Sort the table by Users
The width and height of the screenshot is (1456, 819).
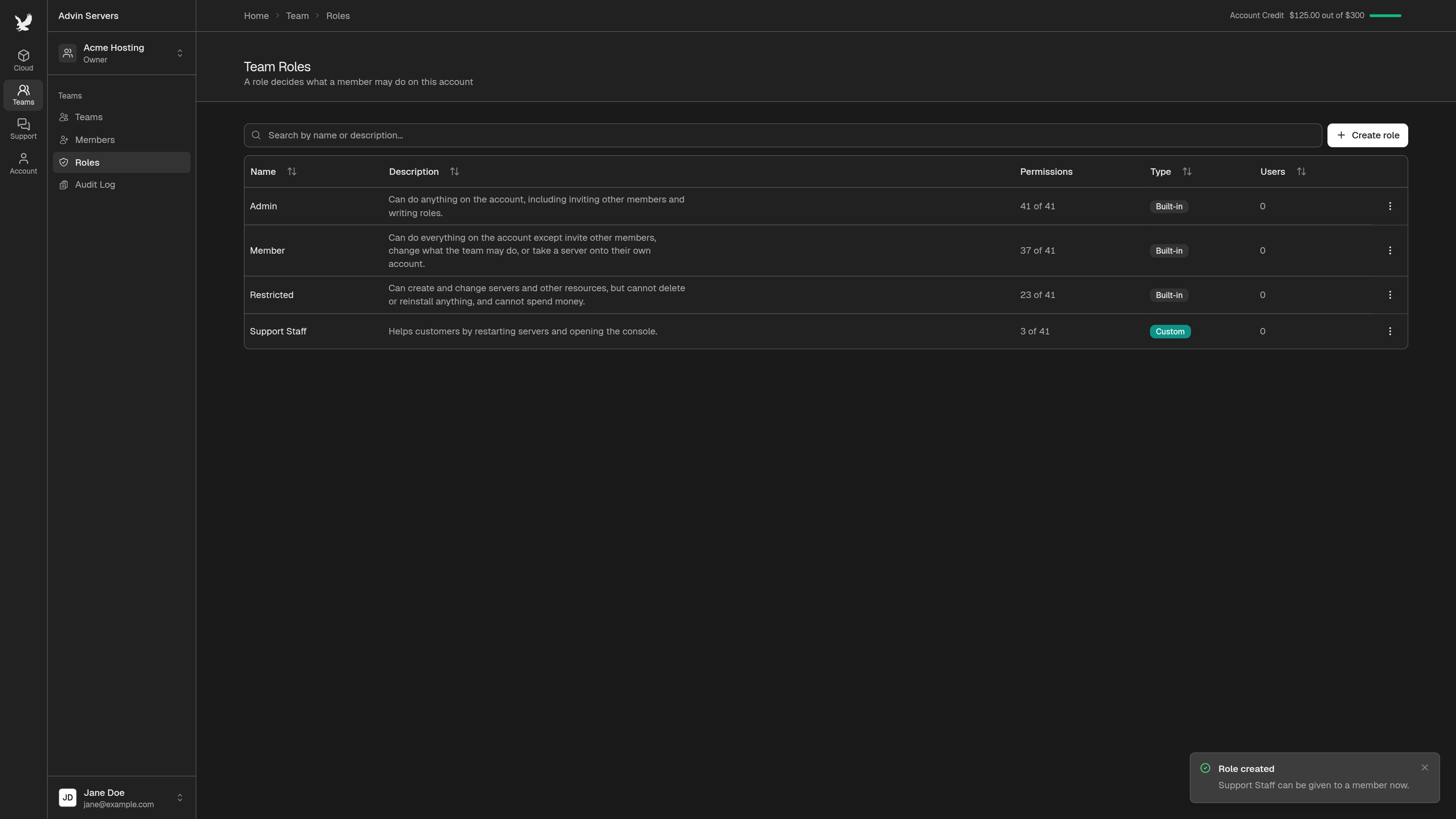coord(1301,171)
